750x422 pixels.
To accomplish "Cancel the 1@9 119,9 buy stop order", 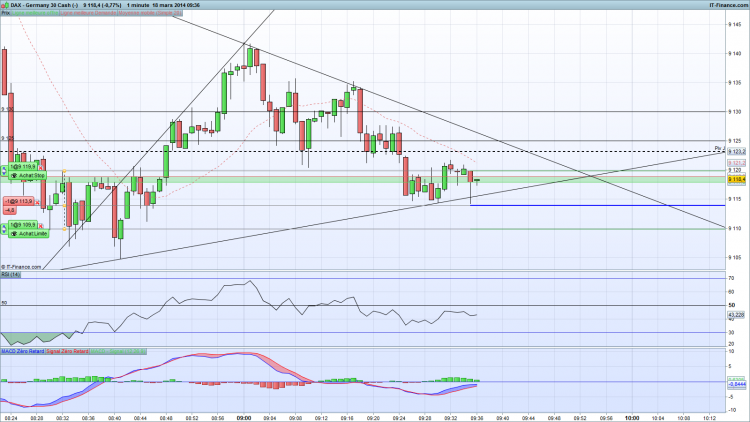I will coord(41,167).
